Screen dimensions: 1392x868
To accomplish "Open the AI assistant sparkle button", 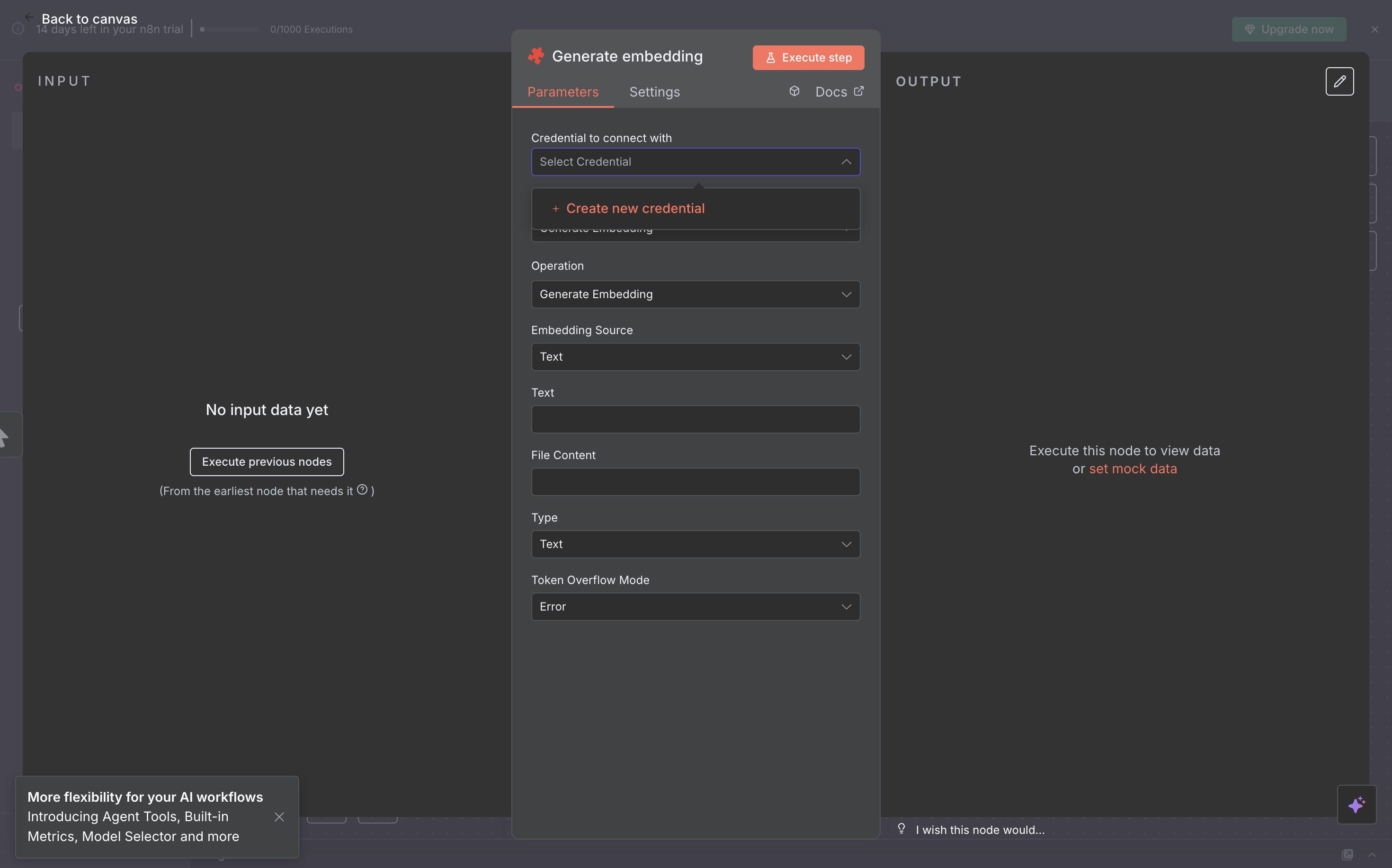I will [1356, 804].
